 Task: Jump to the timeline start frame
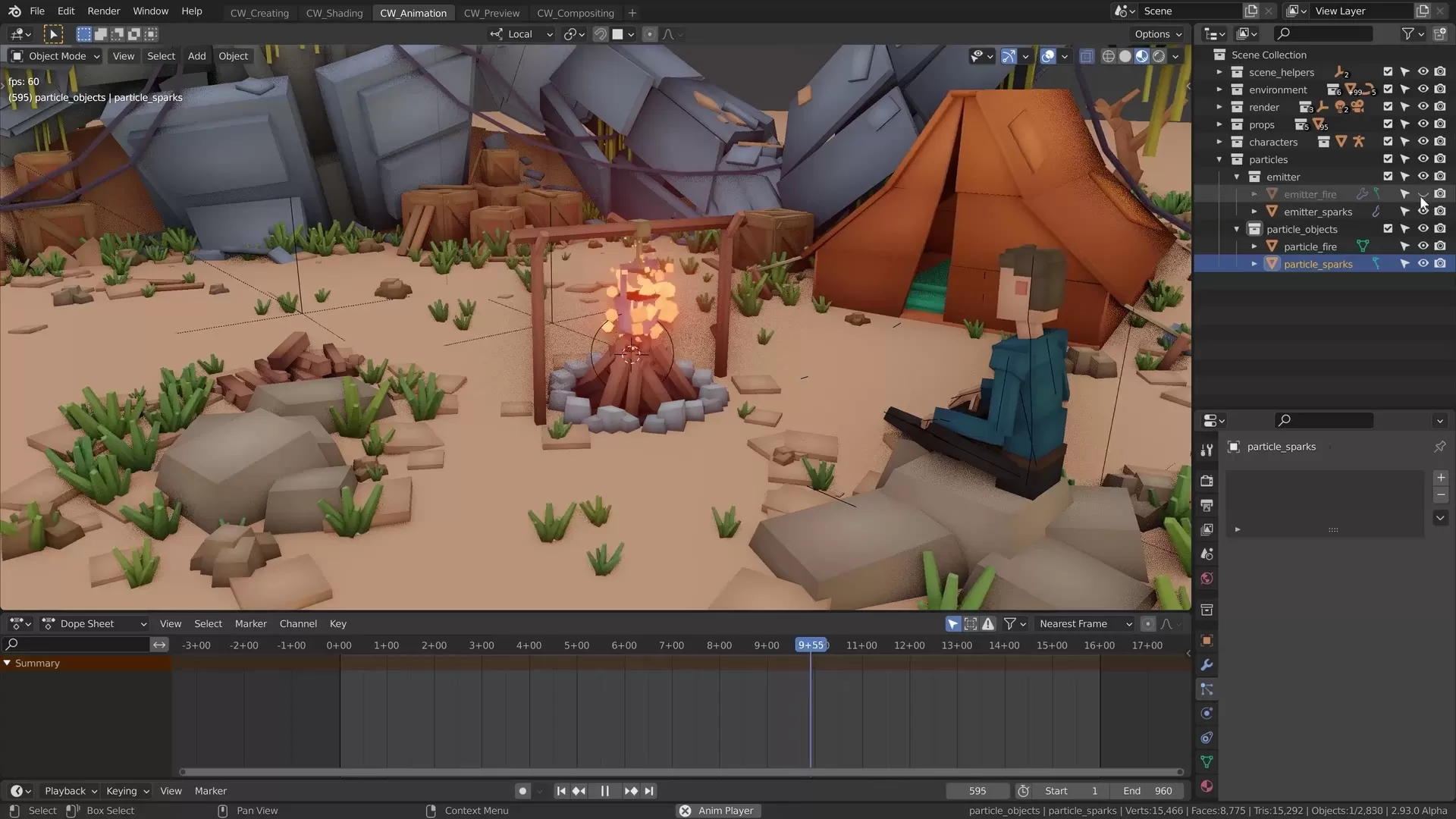pos(561,791)
